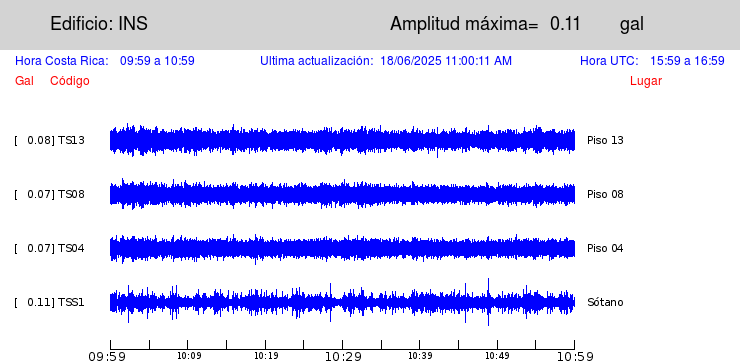Select the [0.08] value for TS13

(x=34, y=140)
